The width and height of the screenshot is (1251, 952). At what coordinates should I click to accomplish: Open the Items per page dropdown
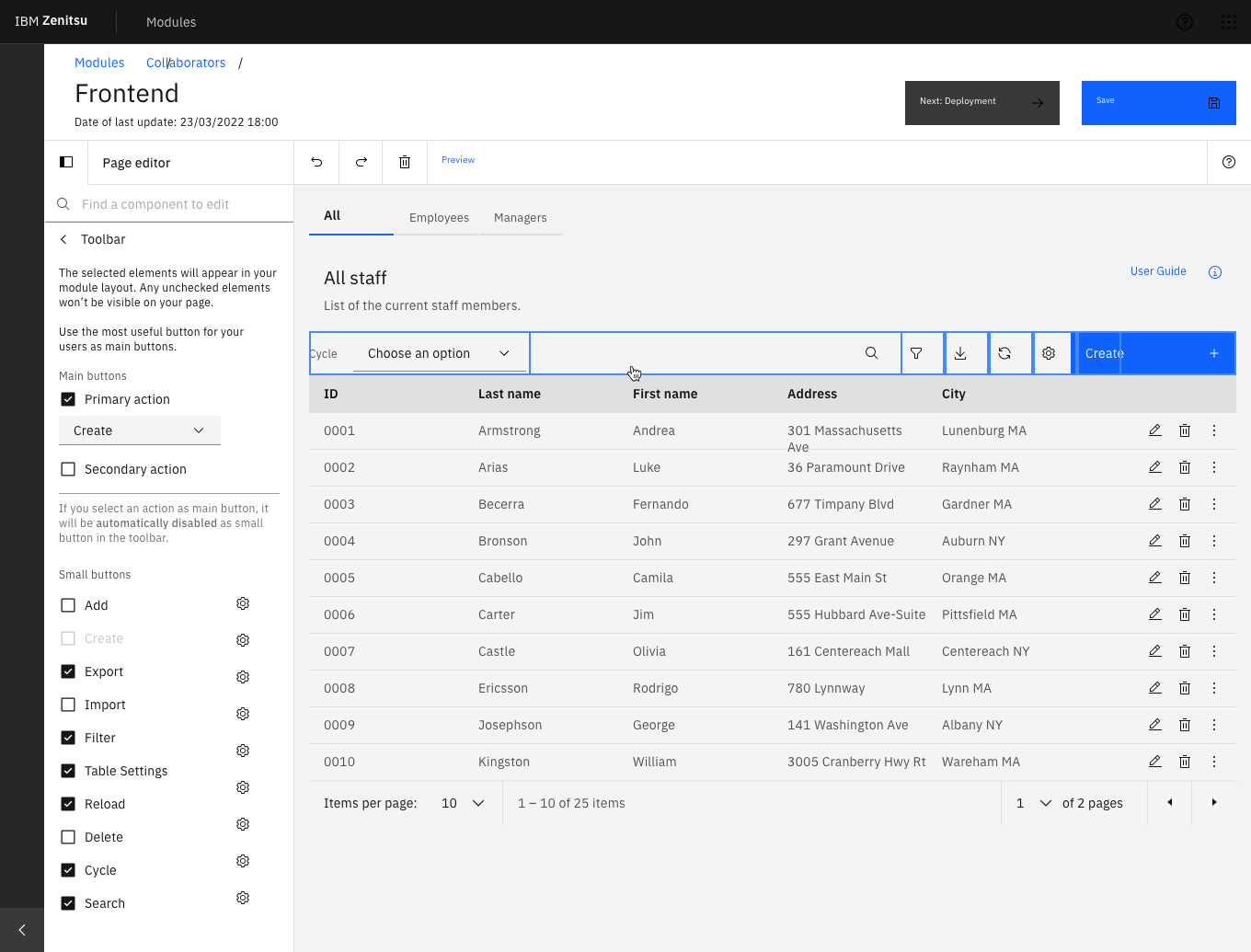[x=463, y=803]
